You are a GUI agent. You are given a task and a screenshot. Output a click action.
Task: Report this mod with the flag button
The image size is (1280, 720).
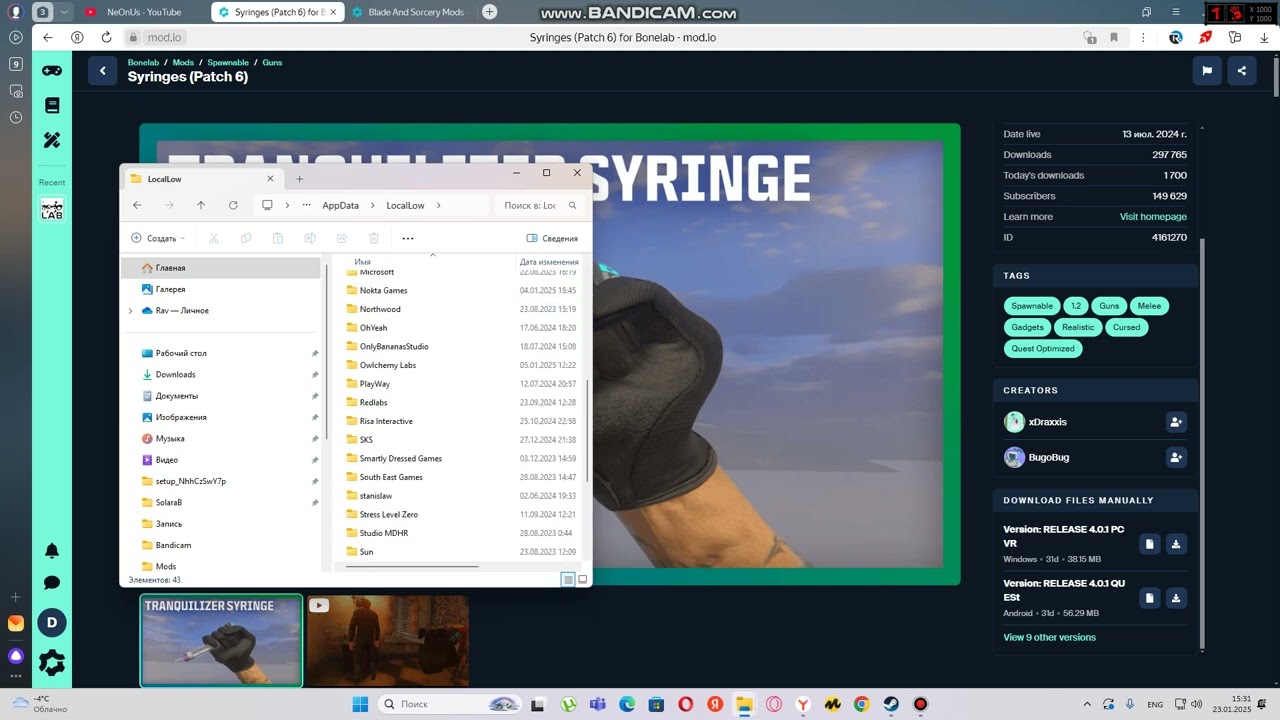pyautogui.click(x=1207, y=71)
